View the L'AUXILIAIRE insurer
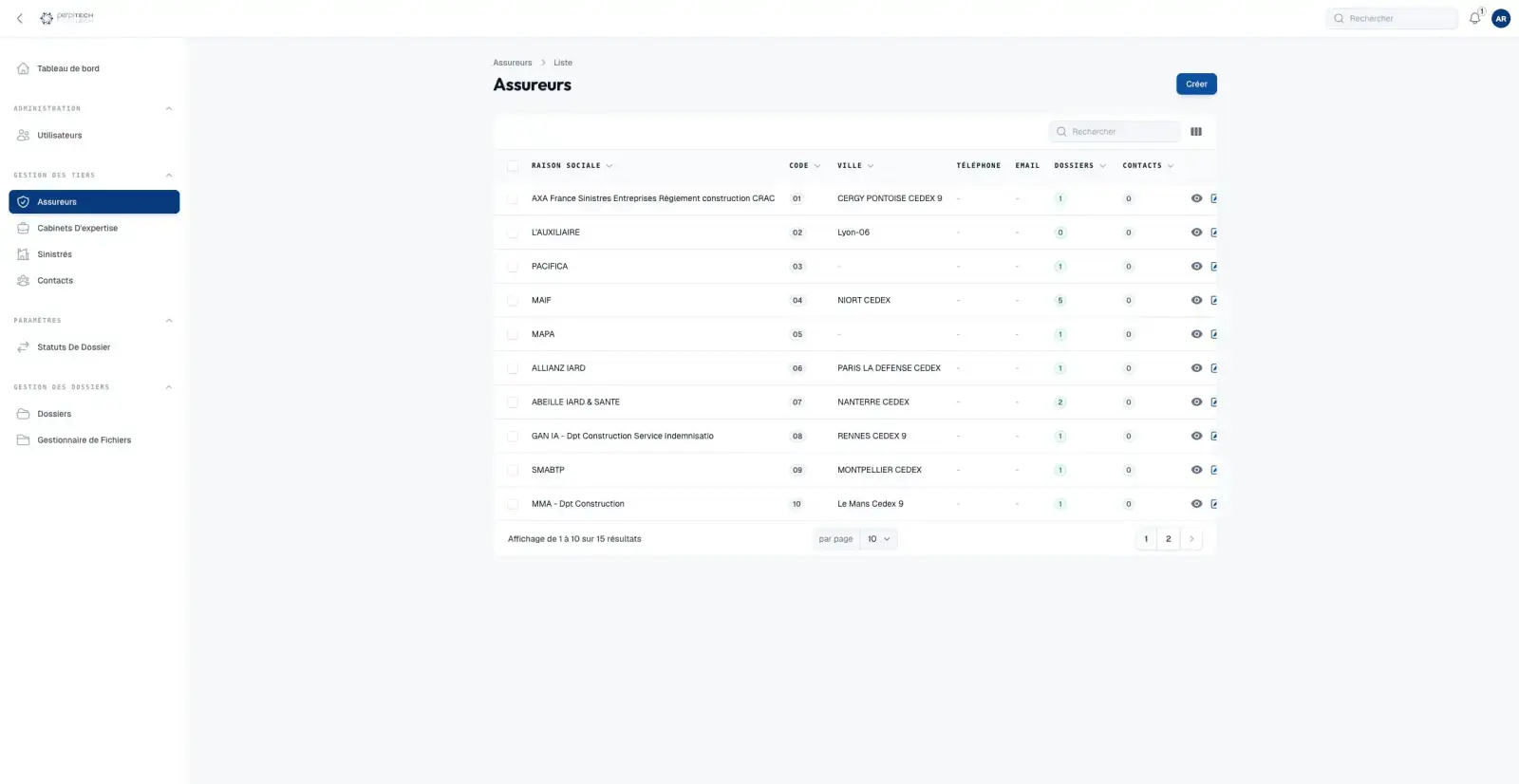 pos(1196,233)
